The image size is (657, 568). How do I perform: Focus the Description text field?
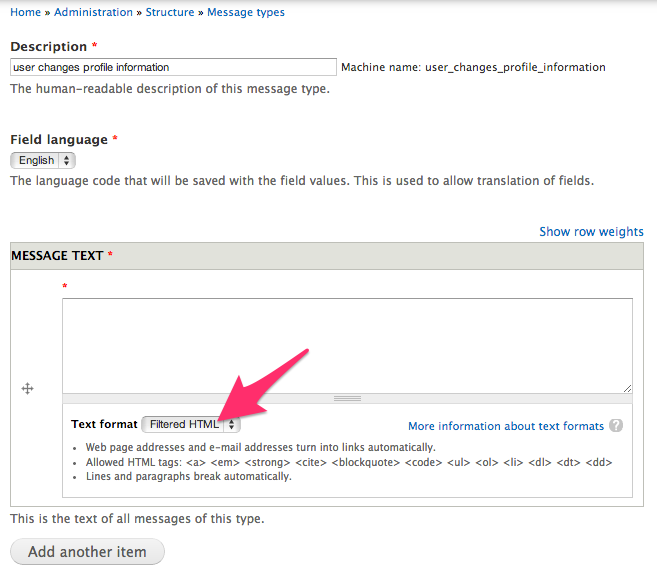pos(173,67)
